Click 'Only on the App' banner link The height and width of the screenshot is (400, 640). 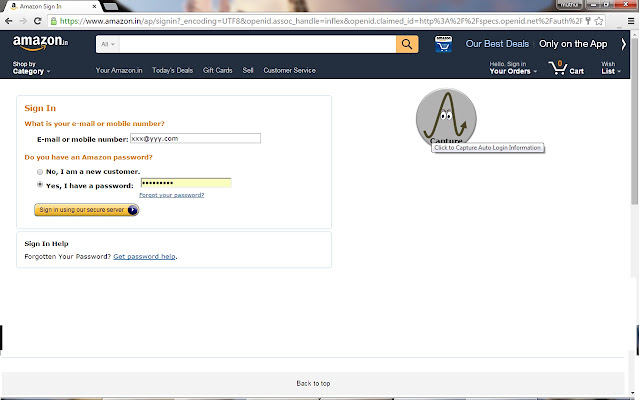(573, 44)
